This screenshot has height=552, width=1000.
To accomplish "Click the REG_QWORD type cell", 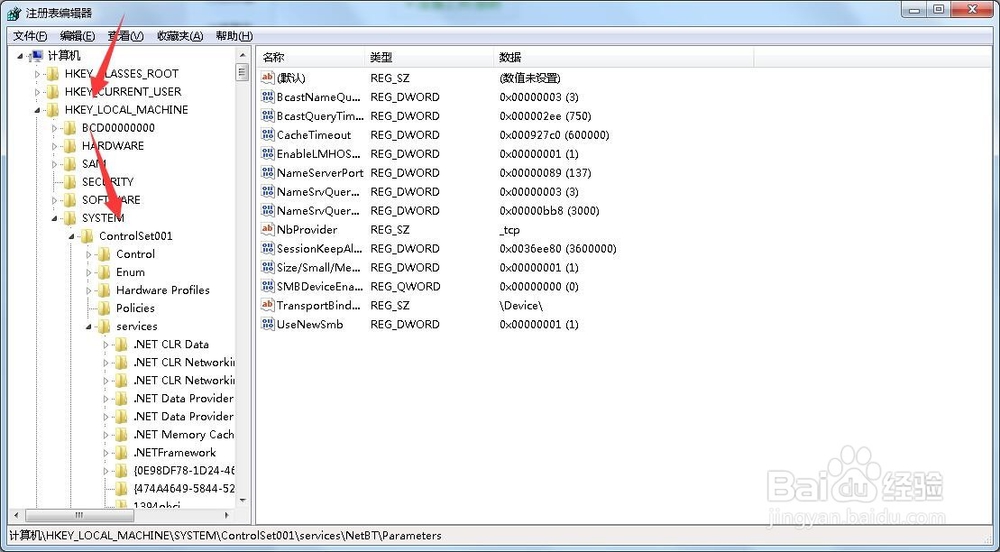I will pos(405,287).
